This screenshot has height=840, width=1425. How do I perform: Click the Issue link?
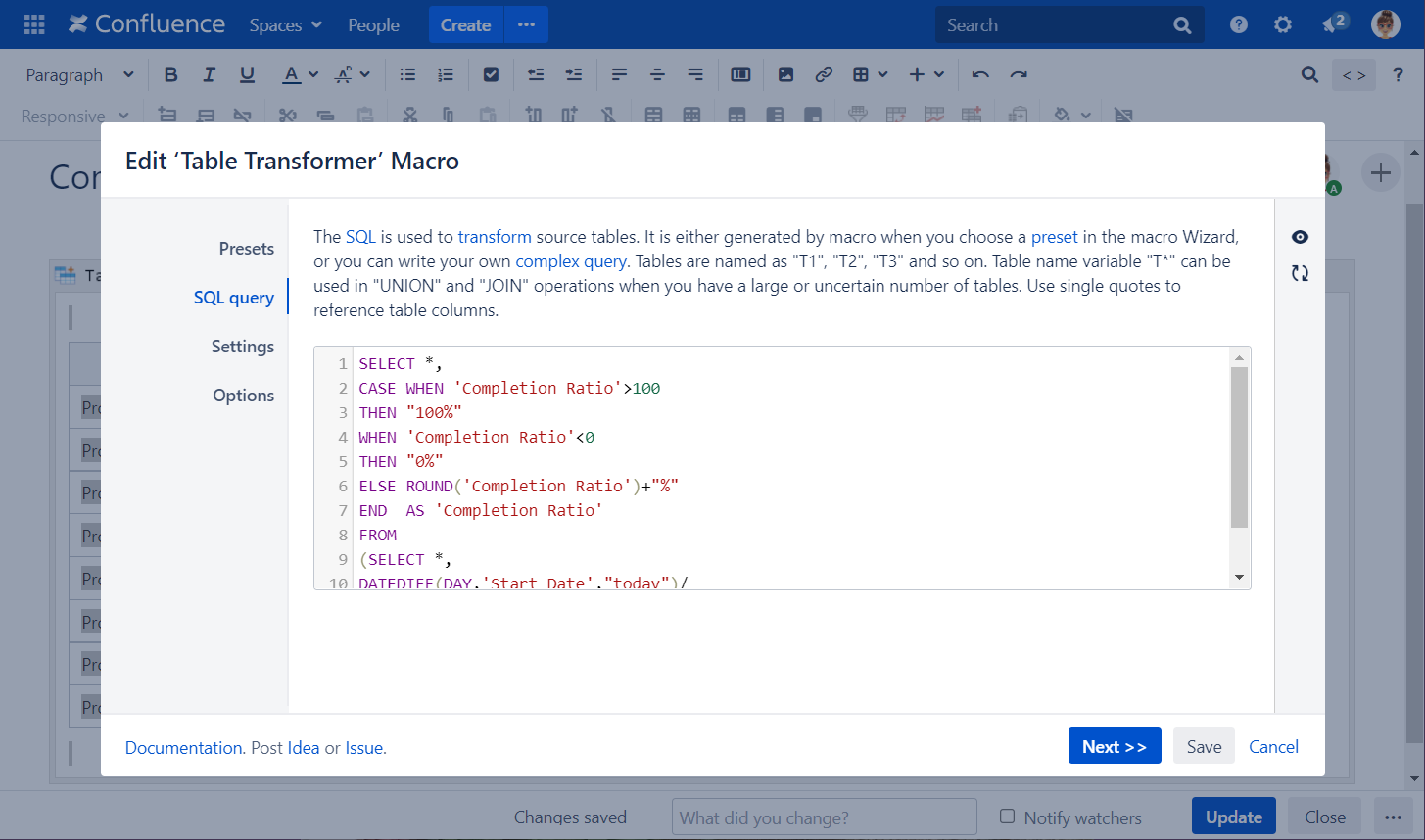coord(363,748)
